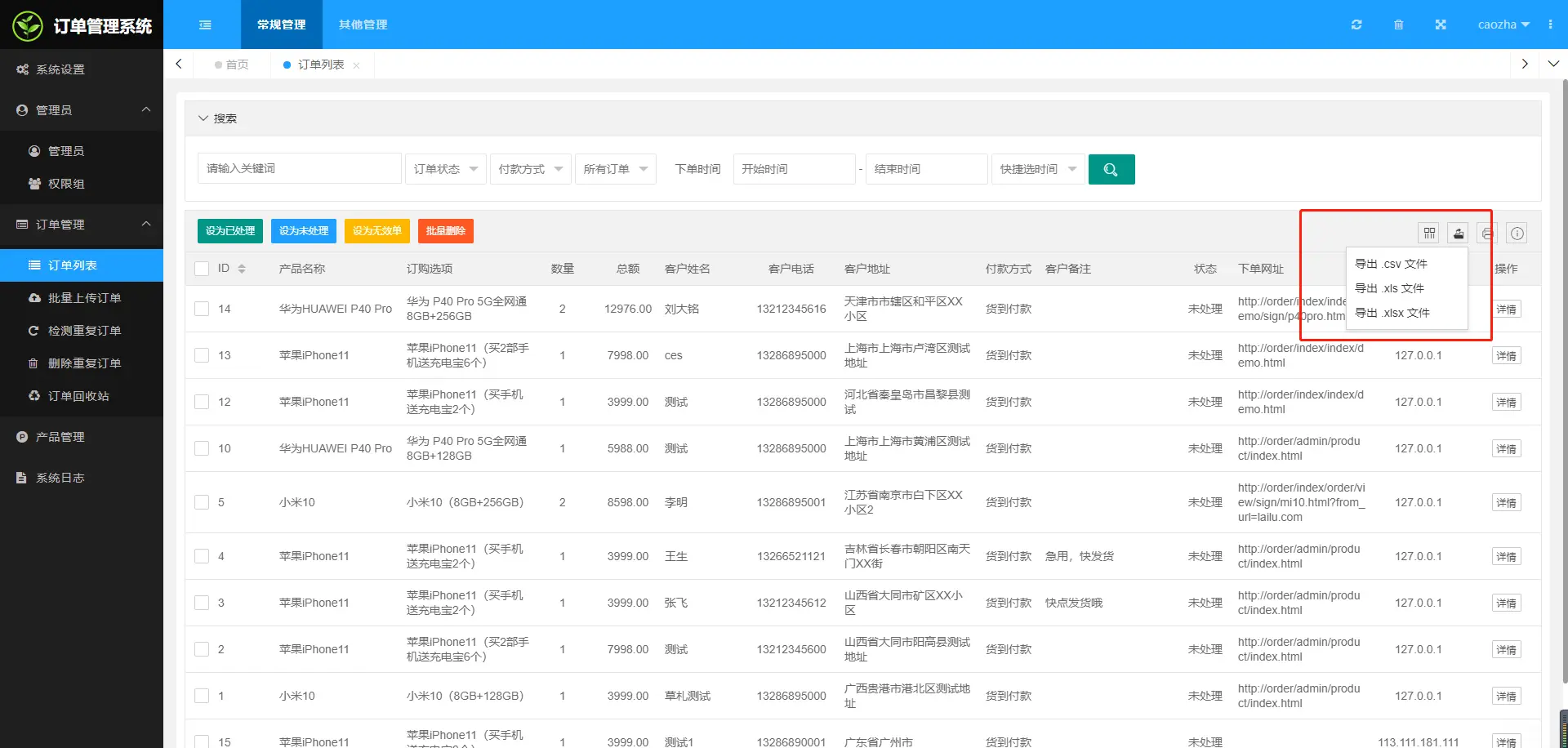Click the refresh icon in the top bar
Screen dimensions: 1568x748
(x=1356, y=24)
